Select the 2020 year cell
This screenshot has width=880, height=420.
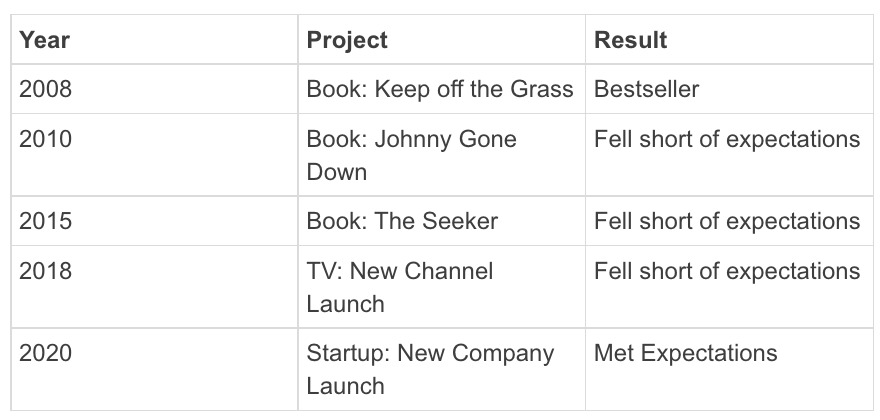point(46,353)
